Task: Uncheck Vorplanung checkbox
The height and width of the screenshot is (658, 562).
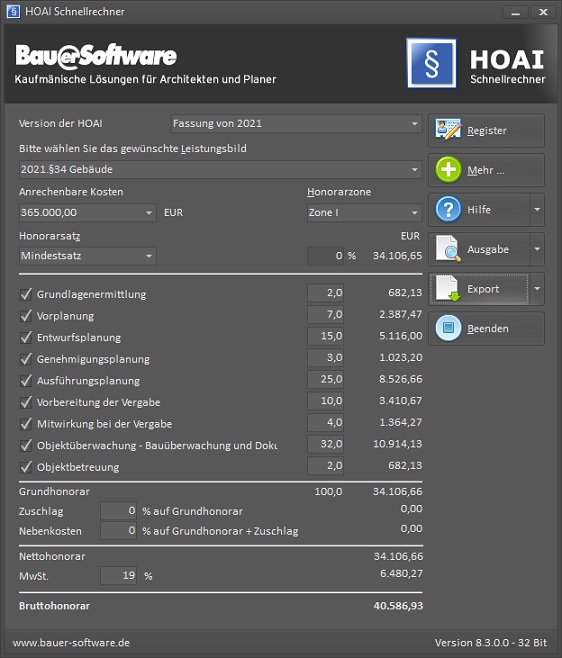Action: click(x=26, y=316)
